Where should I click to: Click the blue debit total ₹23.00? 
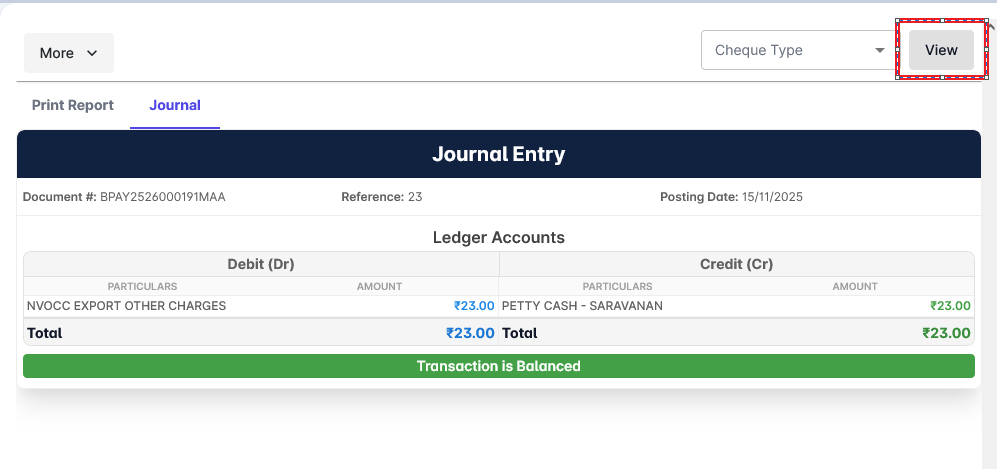coord(470,333)
